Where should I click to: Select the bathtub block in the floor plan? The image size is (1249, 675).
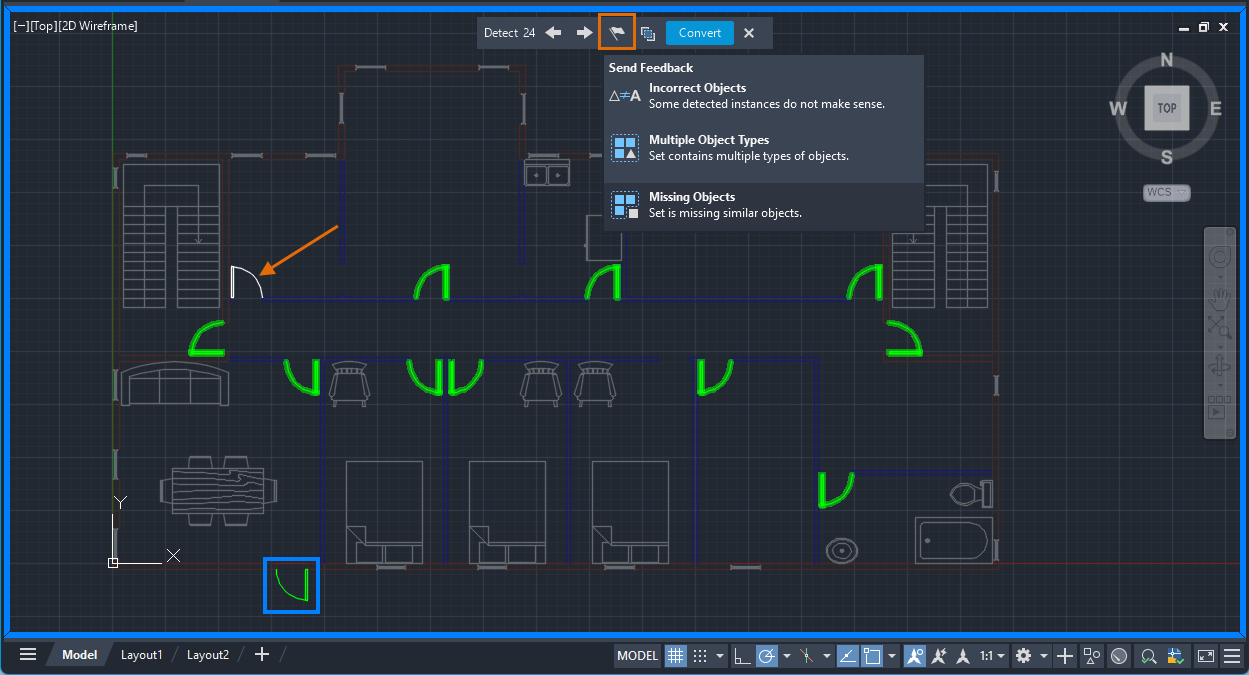click(954, 540)
